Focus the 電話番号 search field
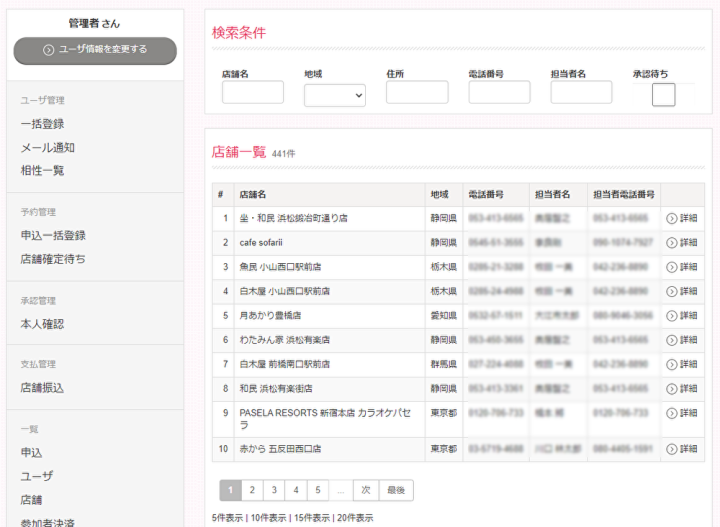720x527 pixels. click(x=499, y=93)
